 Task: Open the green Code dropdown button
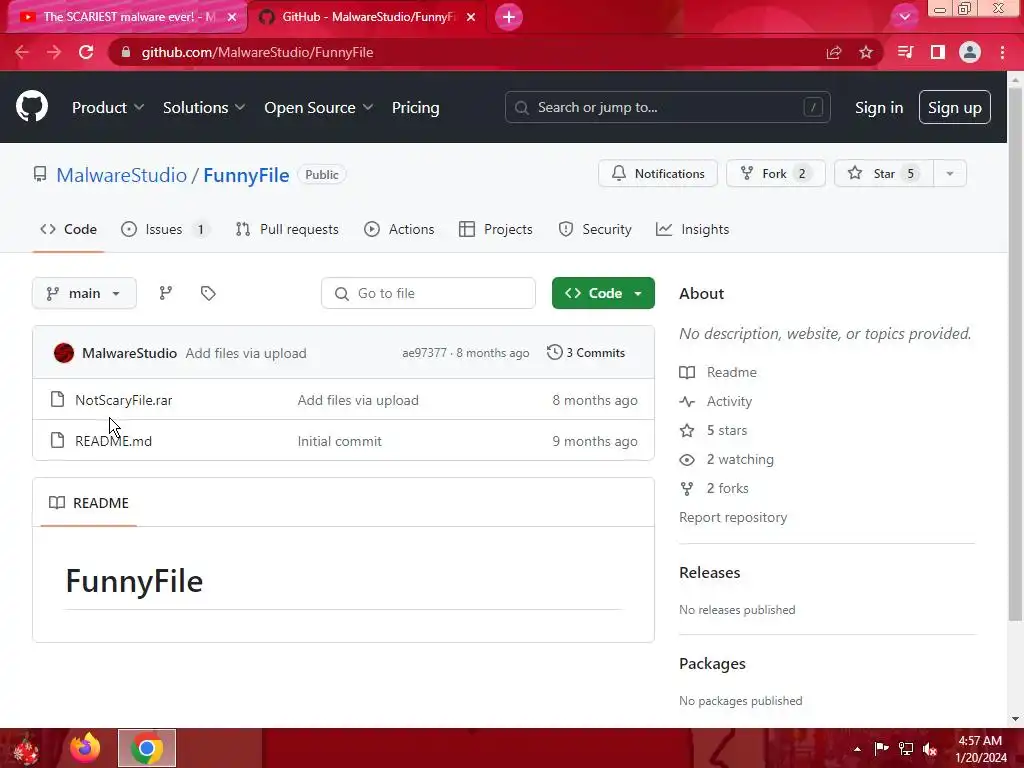tap(603, 293)
